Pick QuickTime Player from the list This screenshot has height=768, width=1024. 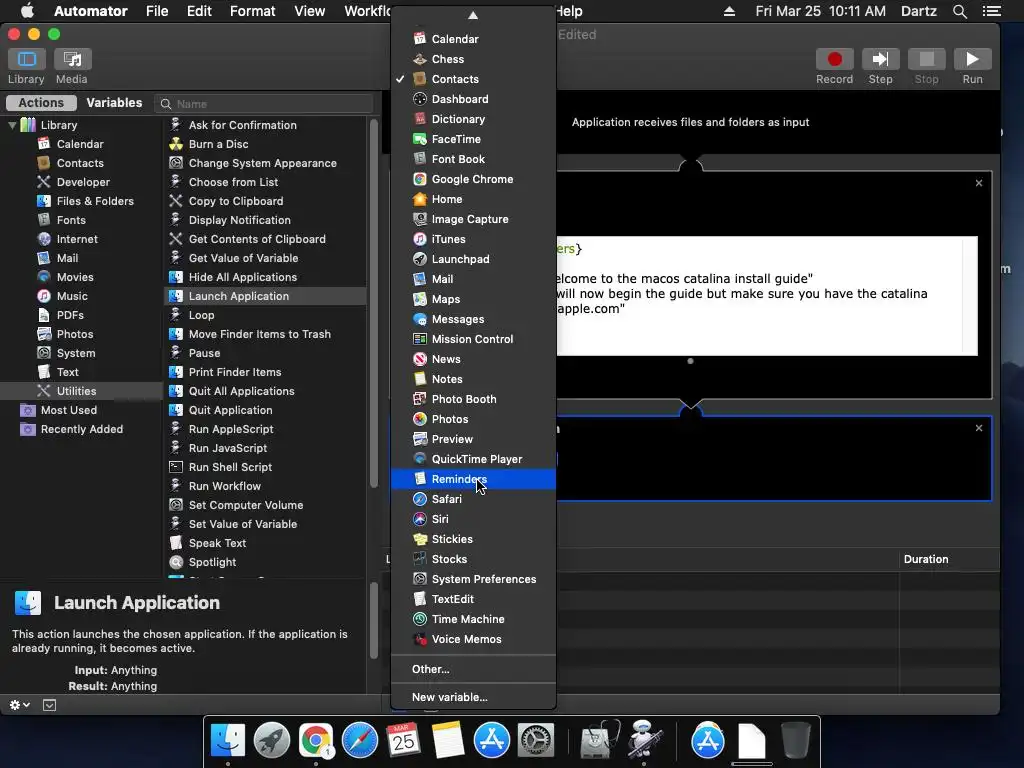[x=473, y=459]
